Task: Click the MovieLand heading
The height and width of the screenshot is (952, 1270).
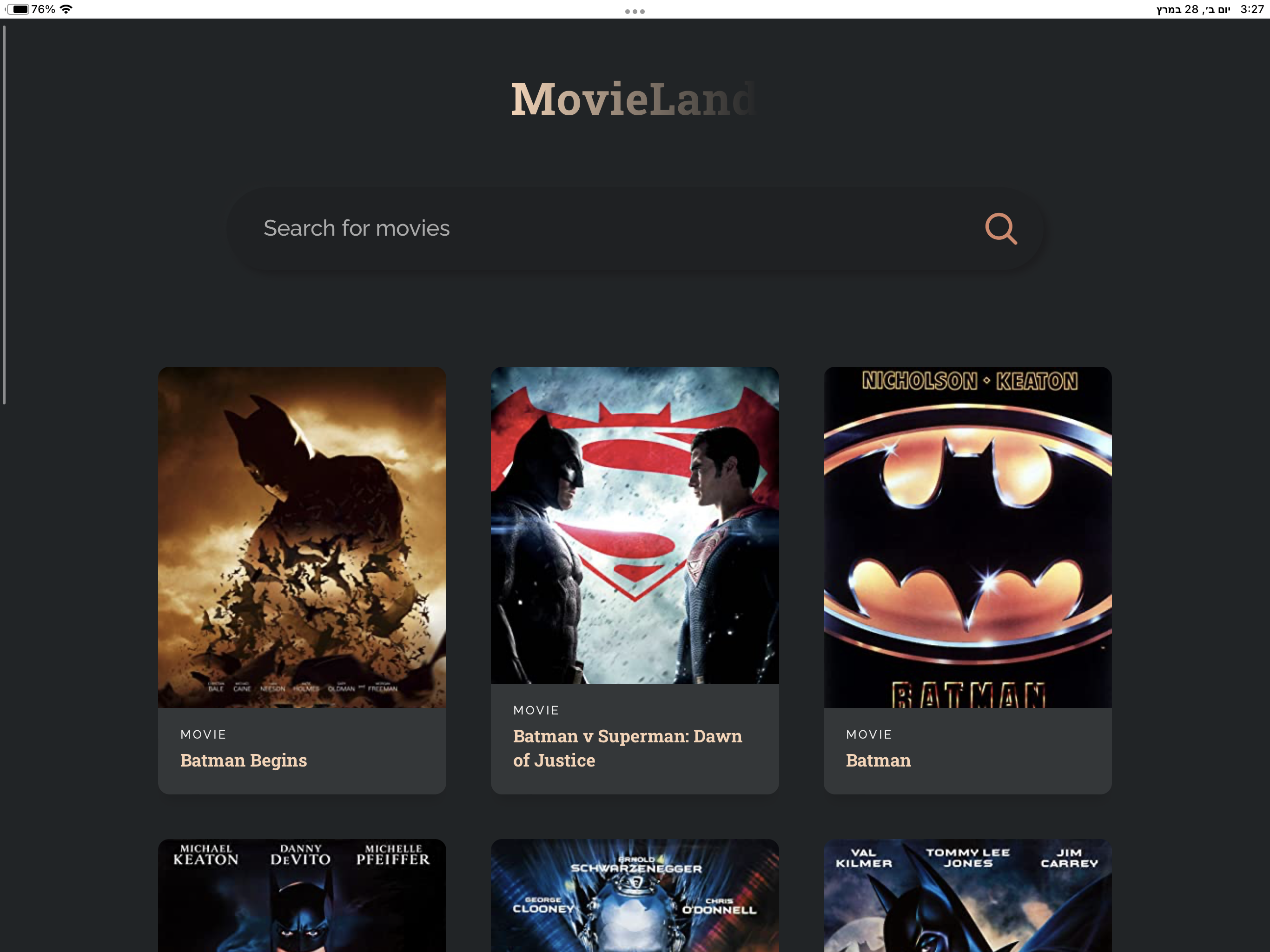Action: (x=634, y=99)
